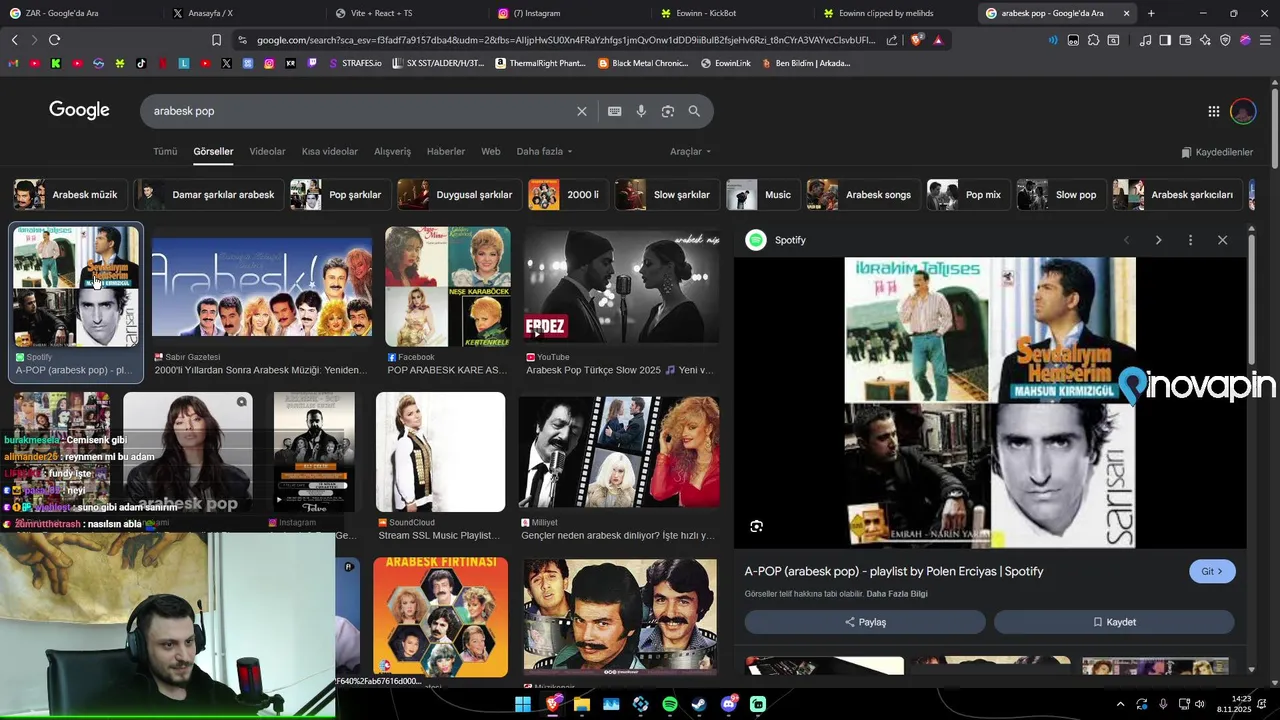Select the 2000 li filter chip

click(x=568, y=195)
